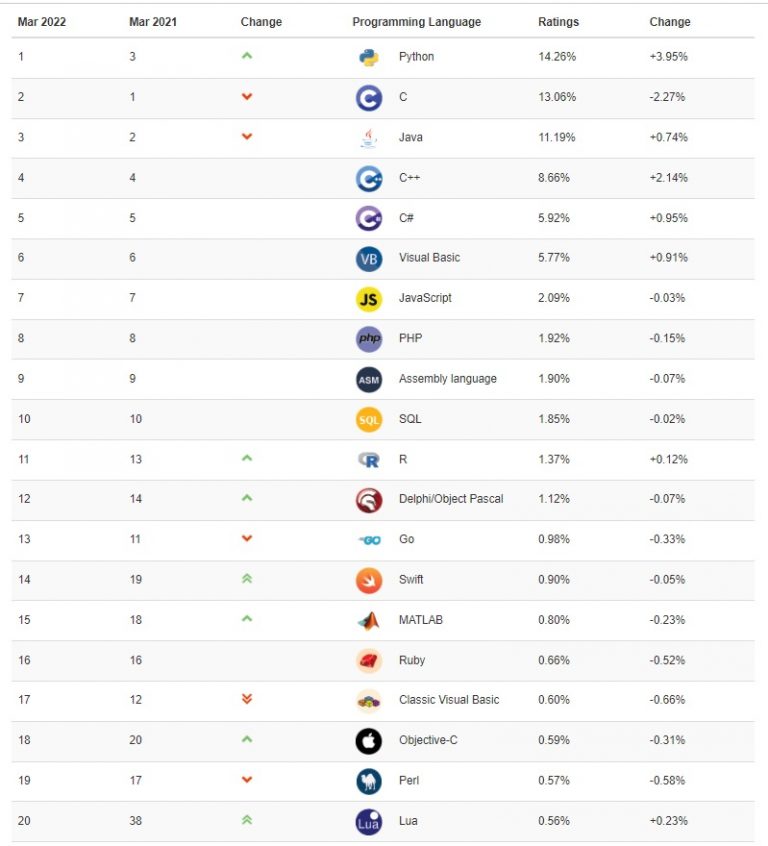This screenshot has height=846, width=768.
Task: Click the Delphi/Object Pascal language name
Action: pos(451,499)
